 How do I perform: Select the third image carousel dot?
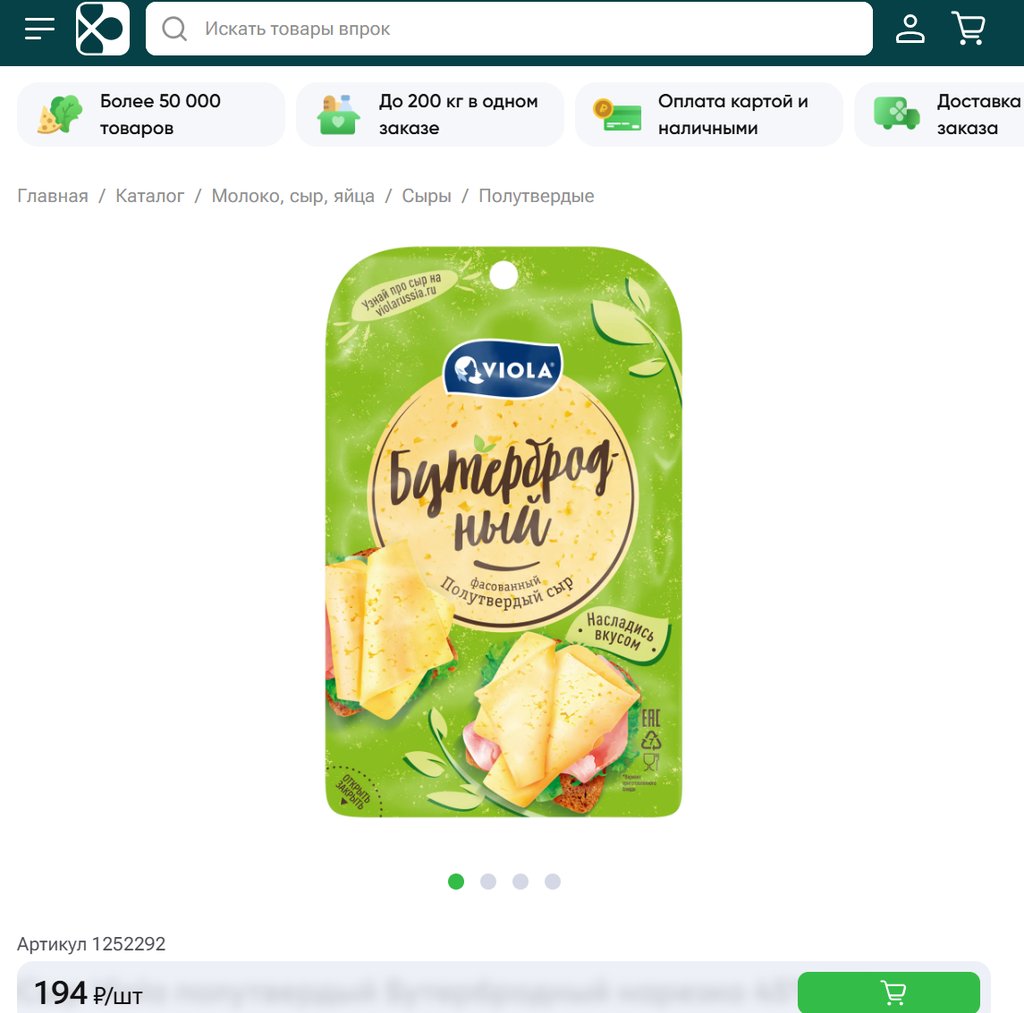[x=520, y=882]
